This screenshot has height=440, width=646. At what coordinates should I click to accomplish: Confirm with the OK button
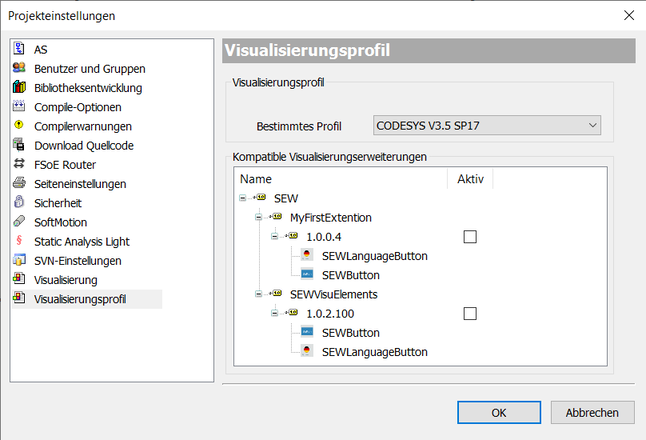pyautogui.click(x=498, y=412)
